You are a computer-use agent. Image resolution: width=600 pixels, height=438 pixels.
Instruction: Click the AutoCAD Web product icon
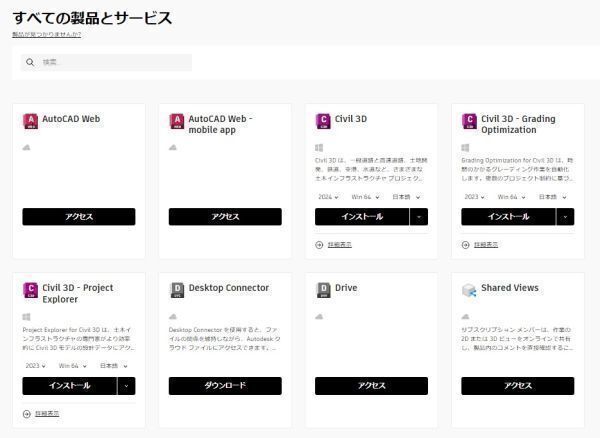[x=31, y=121]
